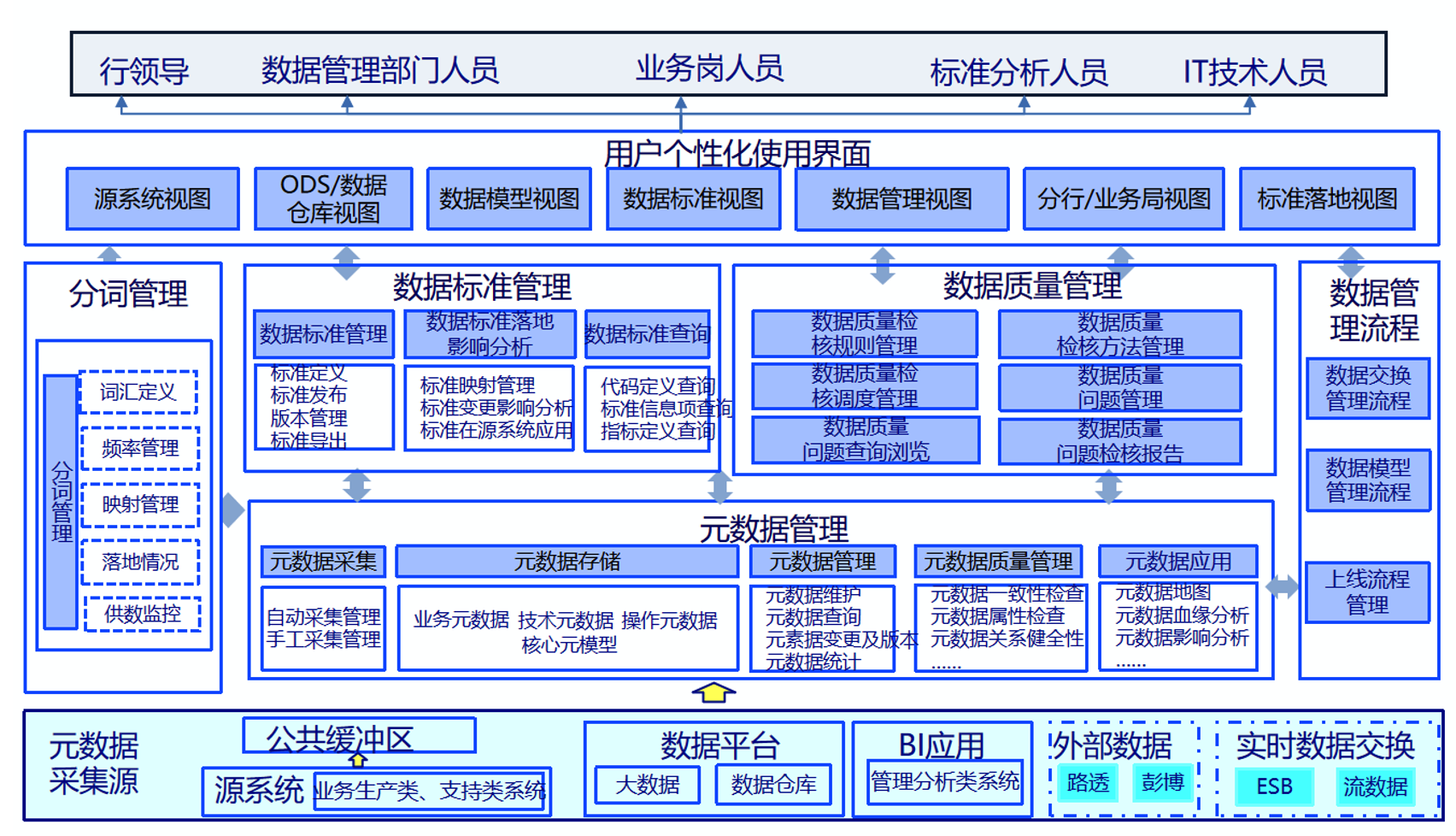Click the 数据质量管理 title

[1032, 286]
